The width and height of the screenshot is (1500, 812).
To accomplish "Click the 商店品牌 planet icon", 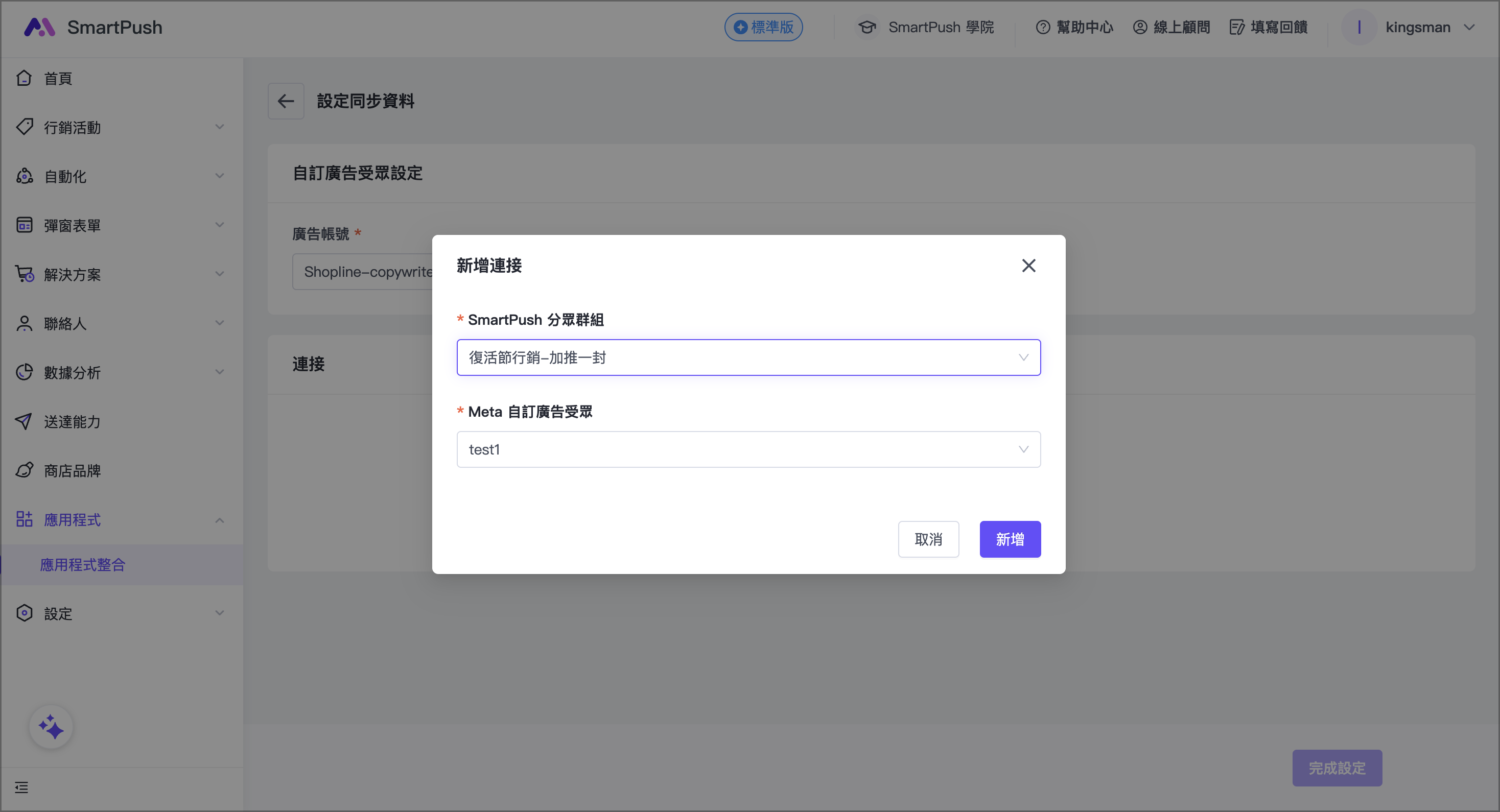I will tap(24, 470).
